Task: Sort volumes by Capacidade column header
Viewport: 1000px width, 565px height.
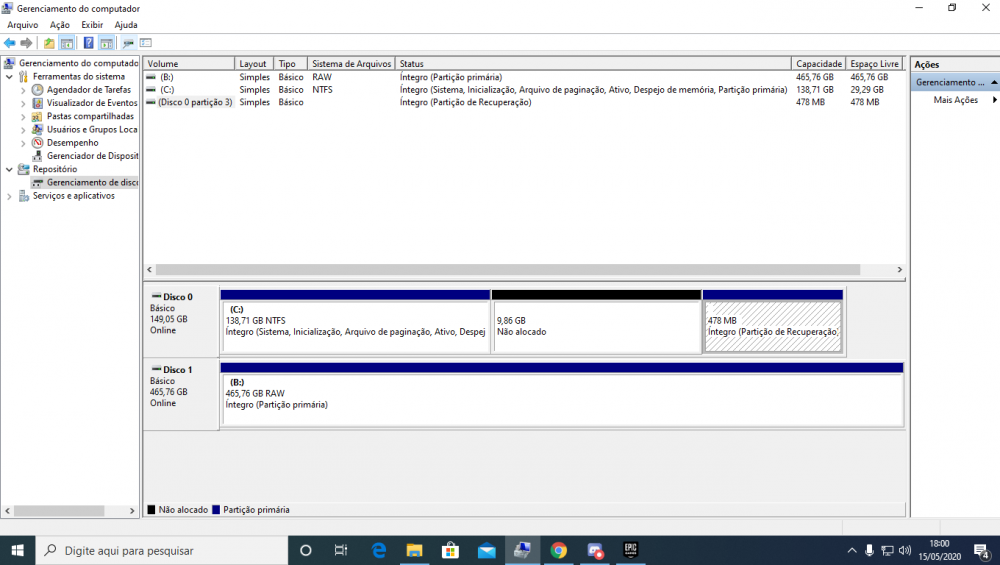Action: pos(818,64)
